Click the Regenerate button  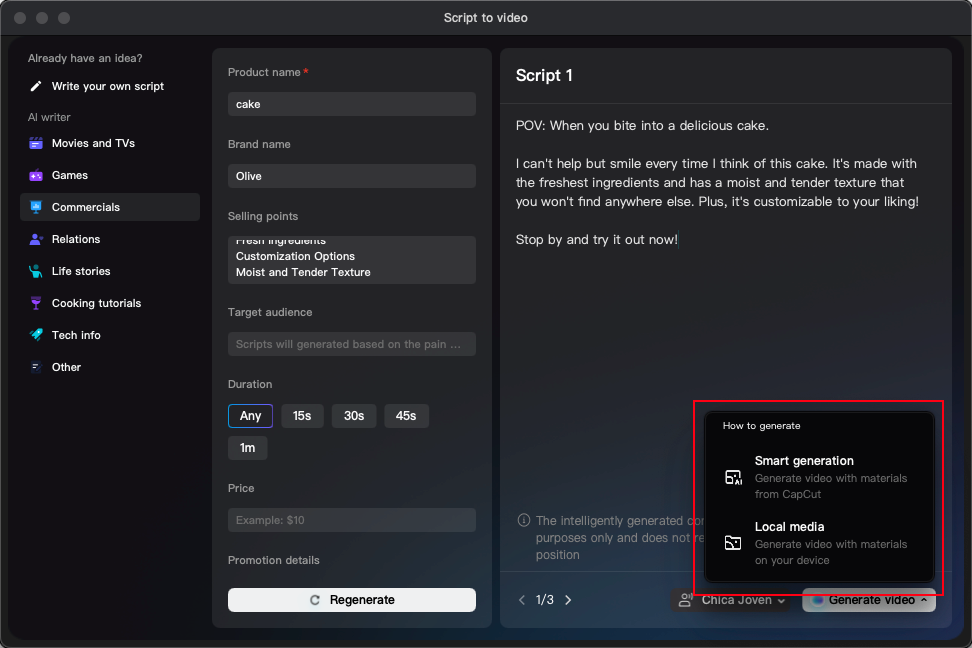[x=351, y=600]
